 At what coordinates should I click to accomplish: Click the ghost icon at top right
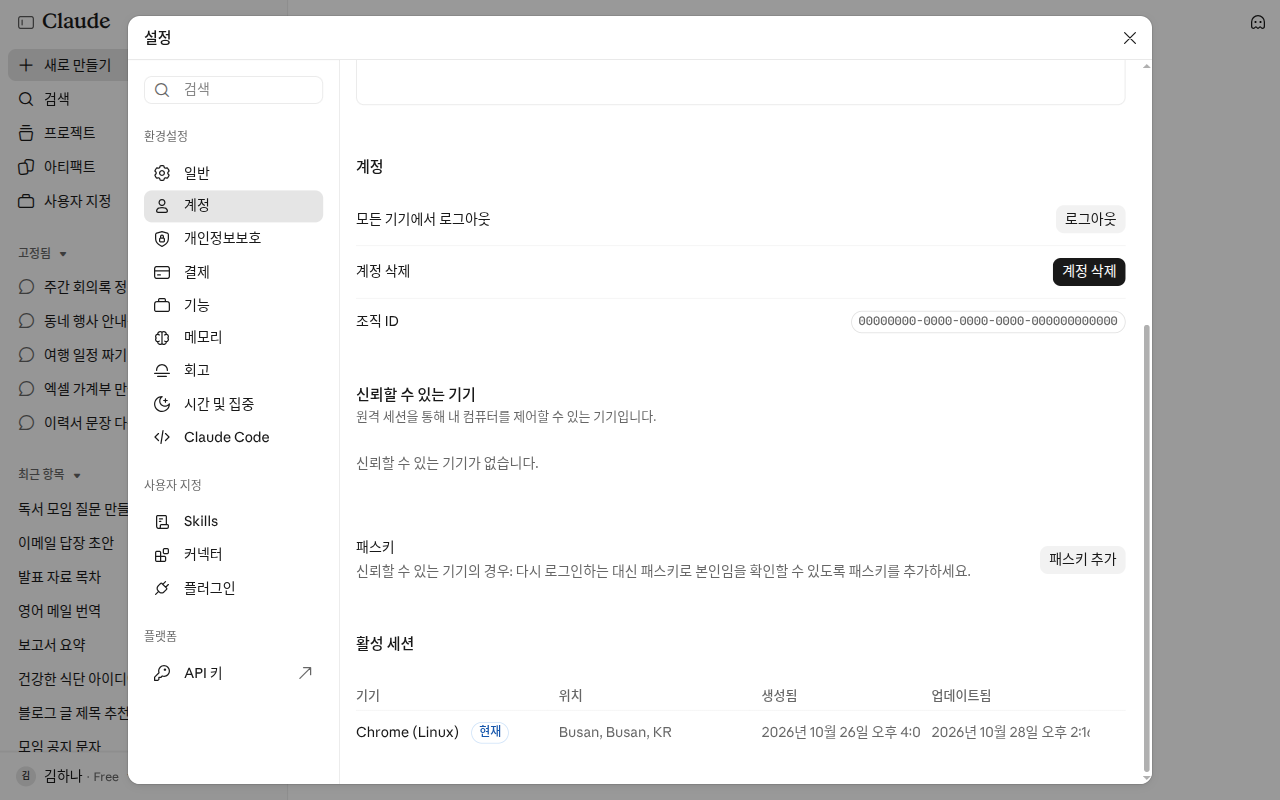[1258, 22]
